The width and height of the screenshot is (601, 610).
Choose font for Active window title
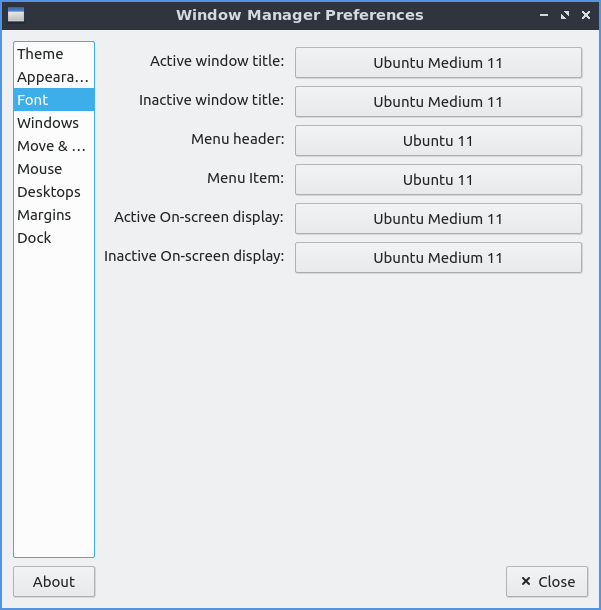438,63
